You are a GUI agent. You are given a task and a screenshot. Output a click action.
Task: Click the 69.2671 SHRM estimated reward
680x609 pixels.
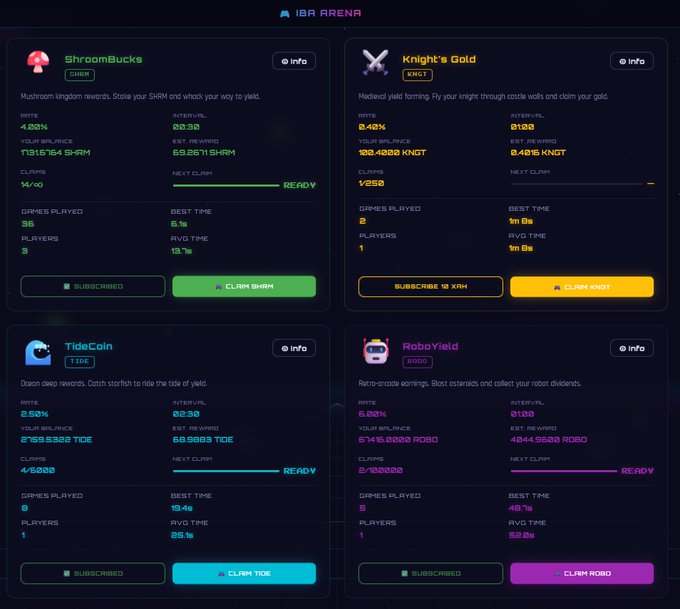(204, 153)
